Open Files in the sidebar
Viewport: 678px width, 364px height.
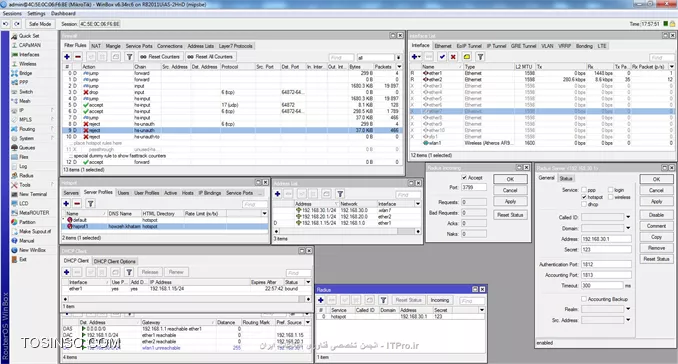tap(23, 157)
